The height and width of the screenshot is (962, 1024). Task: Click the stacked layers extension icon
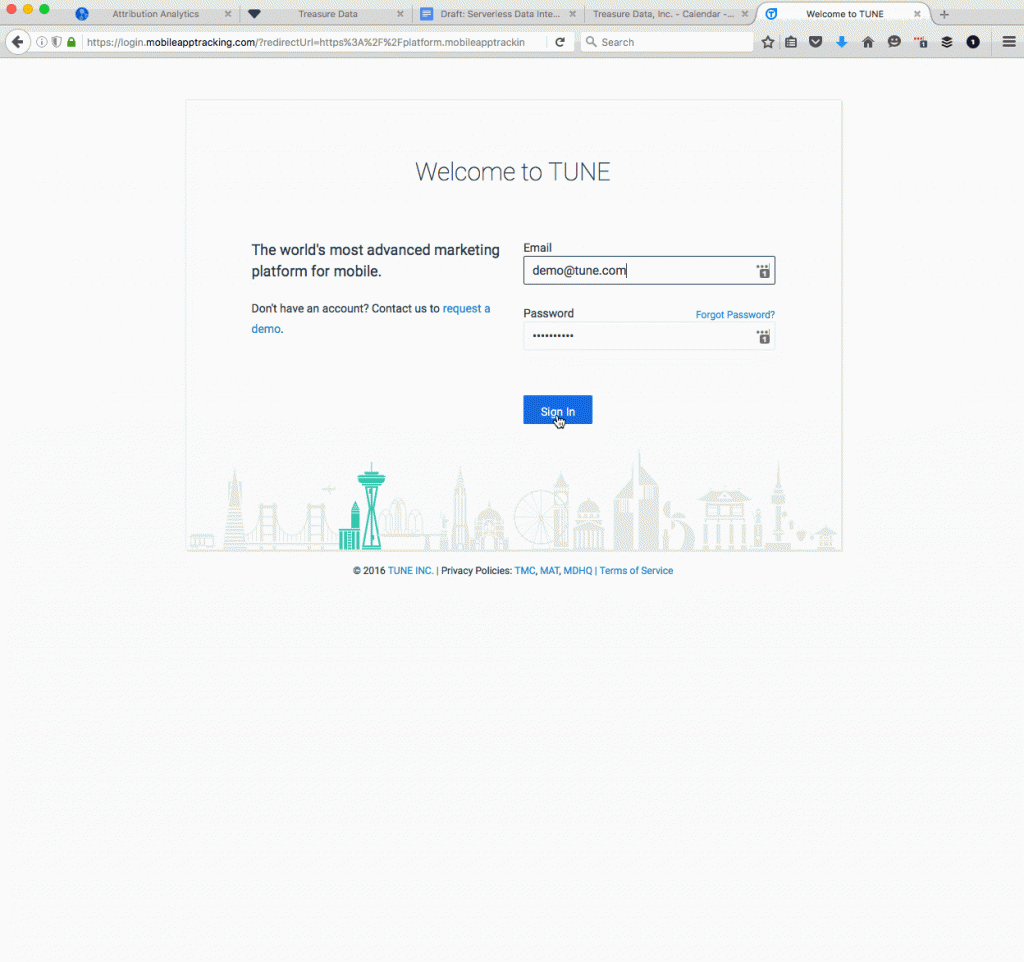[x=947, y=42]
